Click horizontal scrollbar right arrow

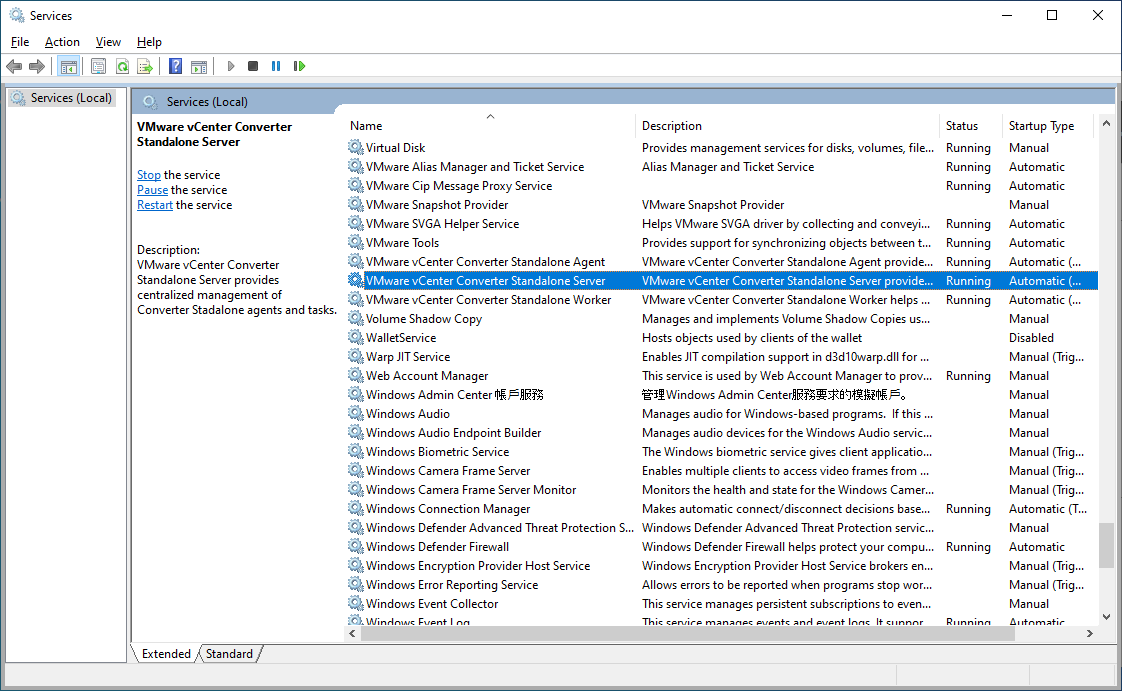pyautogui.click(x=1090, y=633)
